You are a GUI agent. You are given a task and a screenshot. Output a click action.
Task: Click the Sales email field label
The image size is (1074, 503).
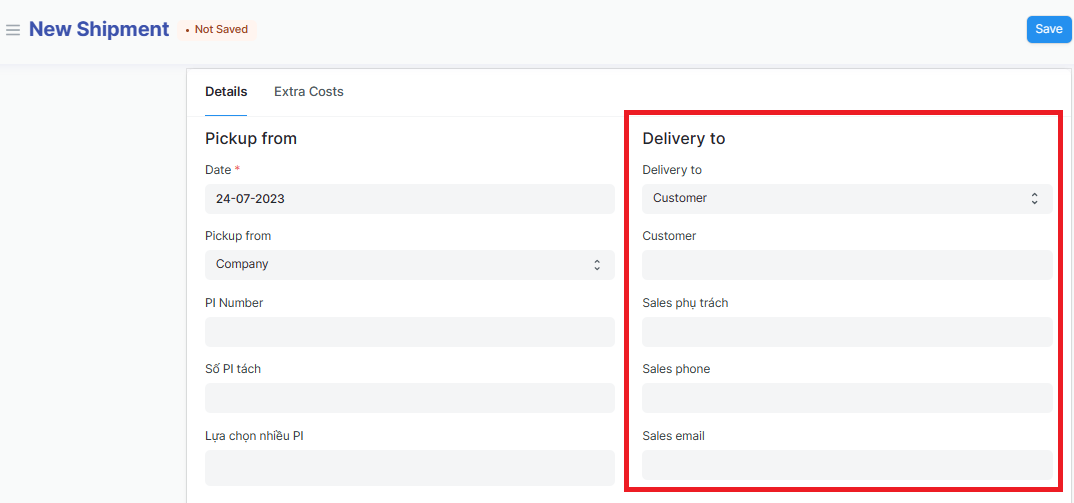[x=673, y=436]
